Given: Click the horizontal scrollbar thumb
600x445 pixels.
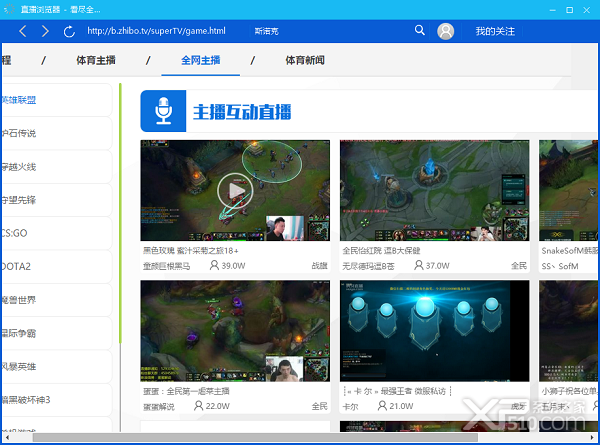Looking at the screenshot, I should point(255,437).
